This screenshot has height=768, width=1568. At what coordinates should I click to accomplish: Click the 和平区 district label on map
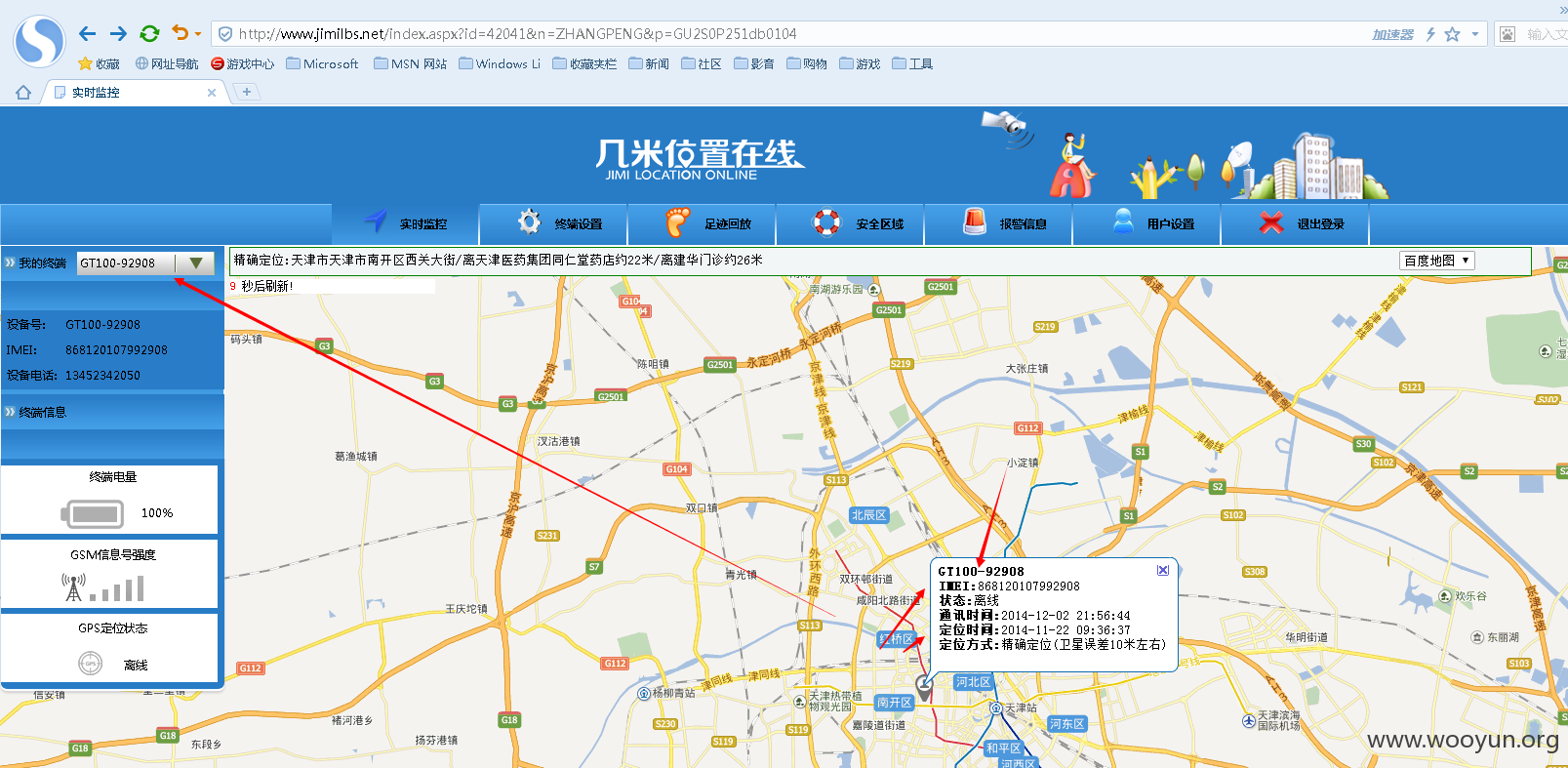[1002, 748]
